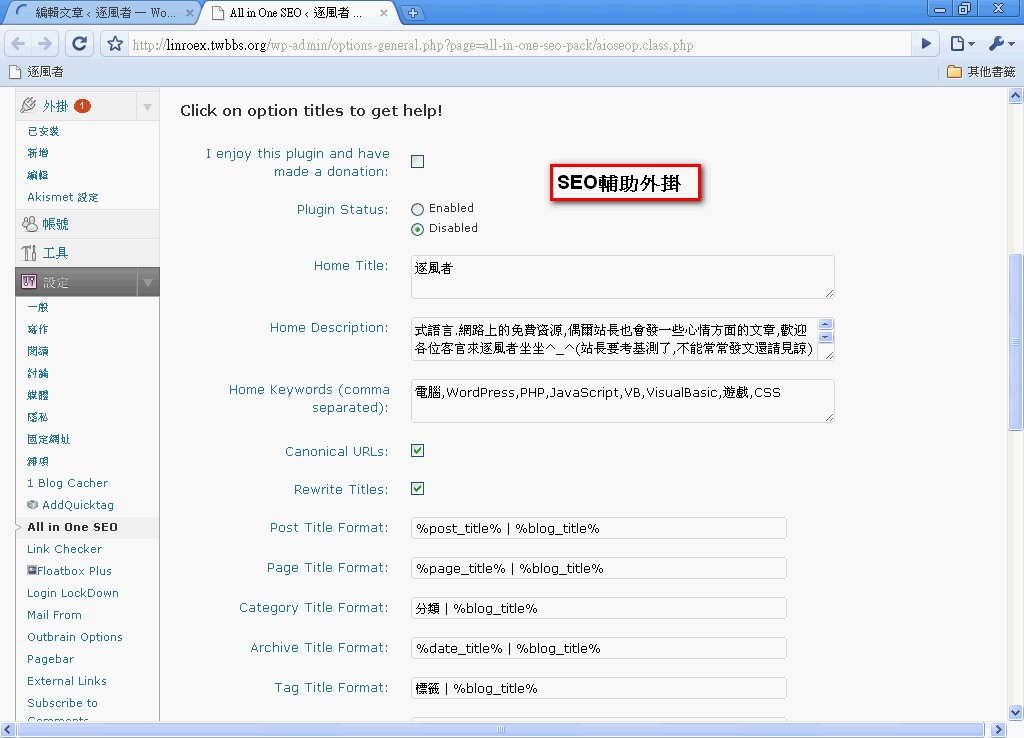1024x738 pixels.
Task: Click the page vertical scrollbar down arrow
Action: pyautogui.click(x=1015, y=713)
